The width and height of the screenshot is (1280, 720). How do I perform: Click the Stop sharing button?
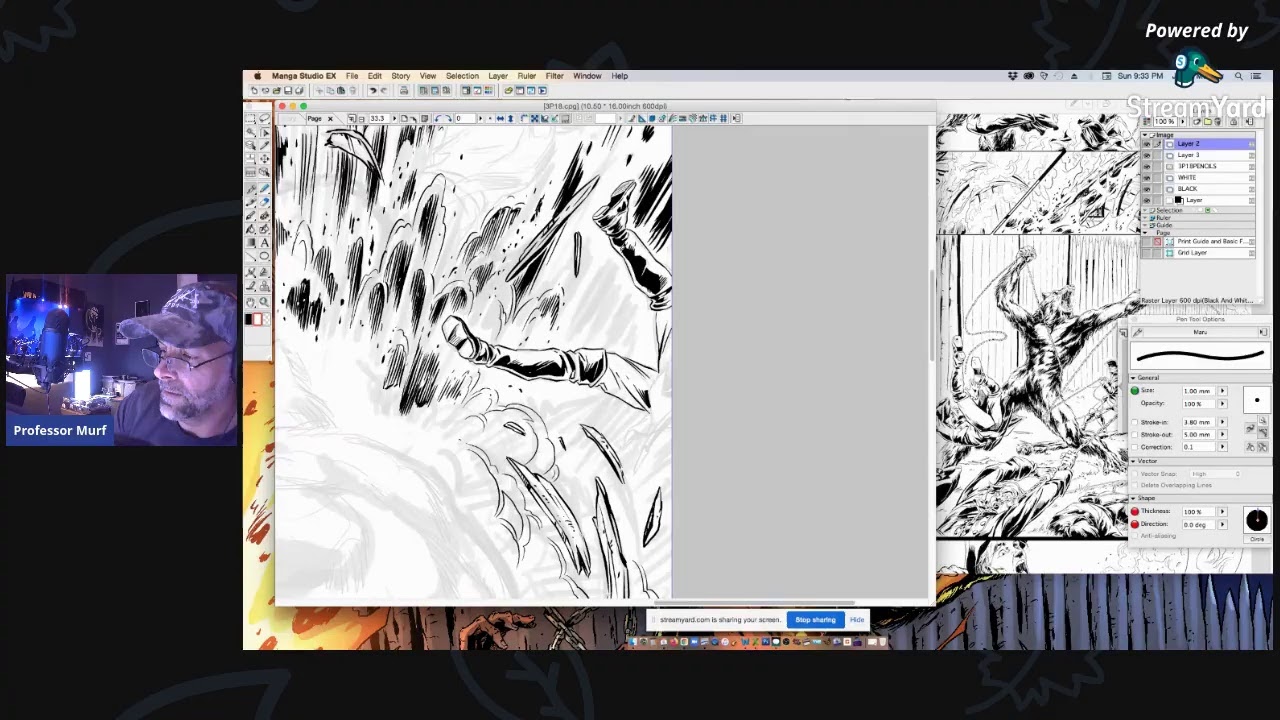815,620
